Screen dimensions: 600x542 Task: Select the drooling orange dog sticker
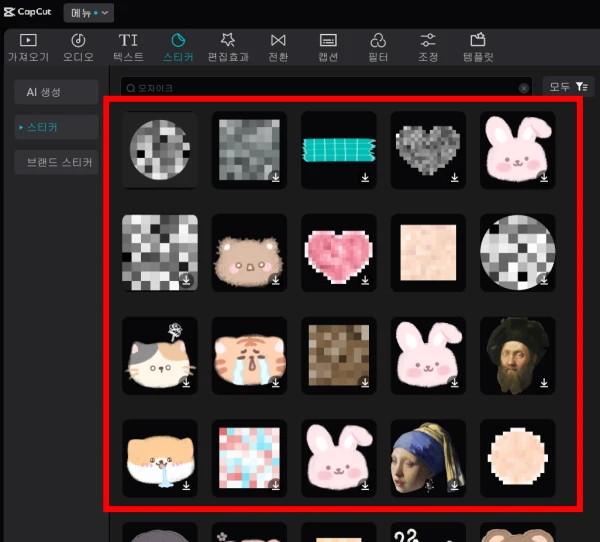pos(160,458)
